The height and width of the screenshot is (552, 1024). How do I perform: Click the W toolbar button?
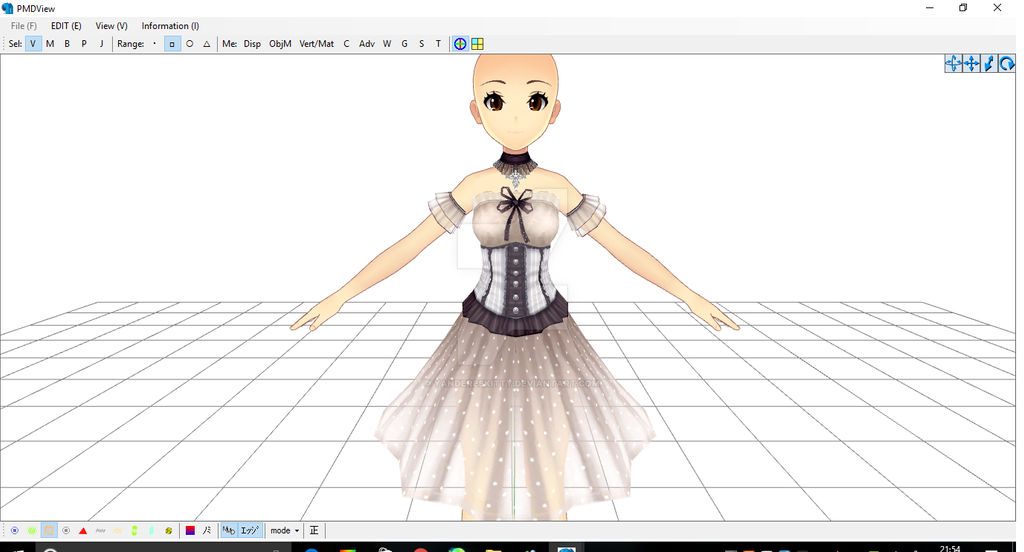(387, 44)
